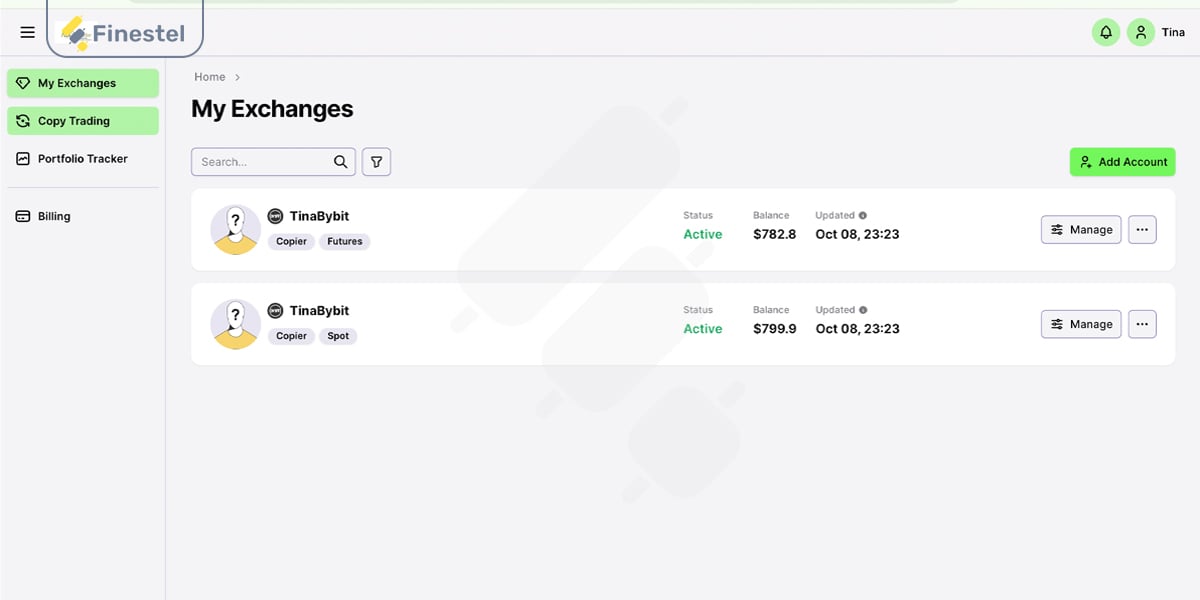Click the Updated info icon on Spot account
The height and width of the screenshot is (600, 1200).
(863, 310)
